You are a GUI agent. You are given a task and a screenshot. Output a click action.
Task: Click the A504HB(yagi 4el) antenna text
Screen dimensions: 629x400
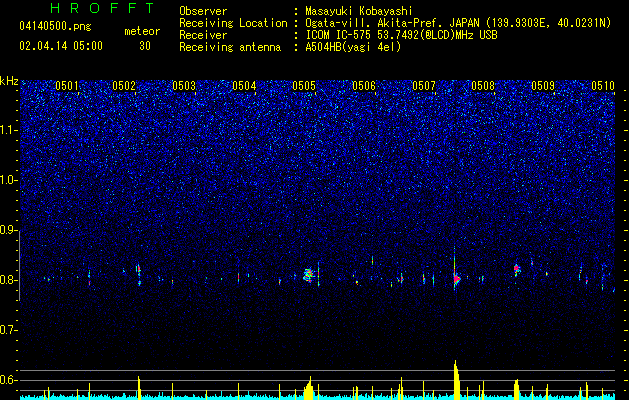(x=353, y=47)
